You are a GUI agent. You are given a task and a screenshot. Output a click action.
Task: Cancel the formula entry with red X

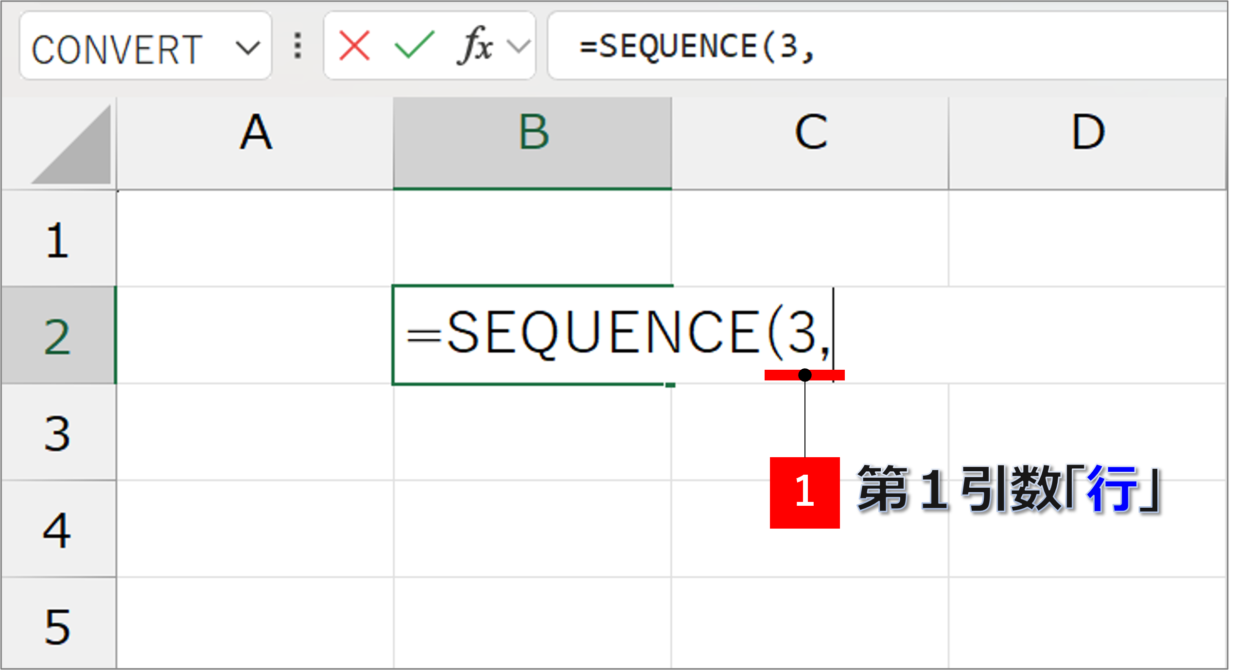(x=354, y=46)
